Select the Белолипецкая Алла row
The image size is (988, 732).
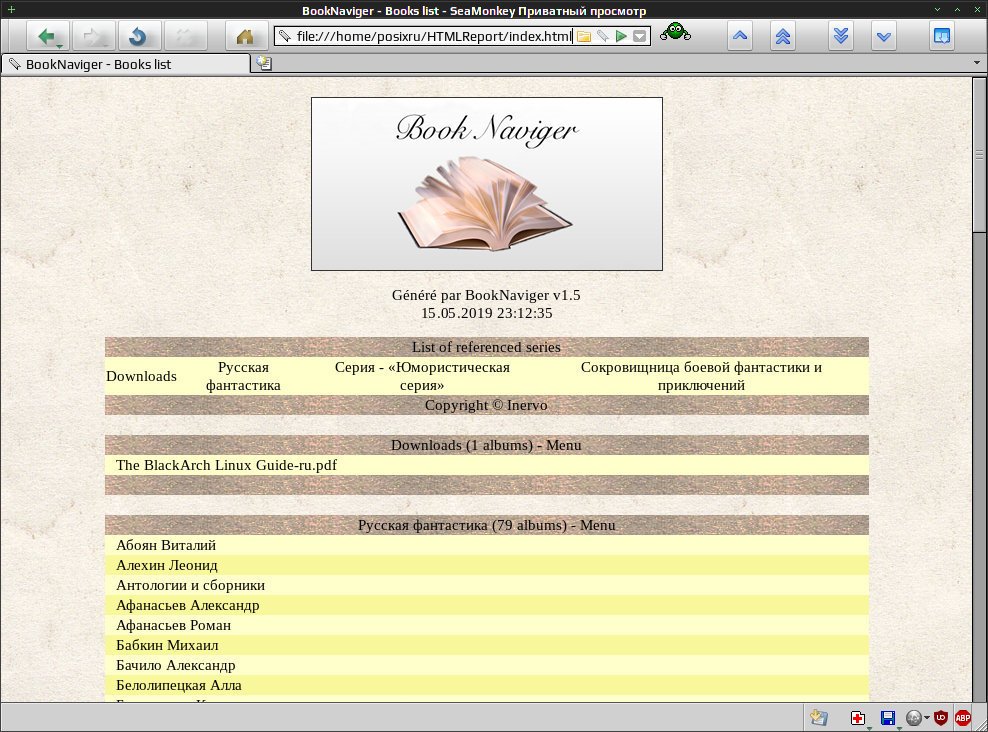486,685
